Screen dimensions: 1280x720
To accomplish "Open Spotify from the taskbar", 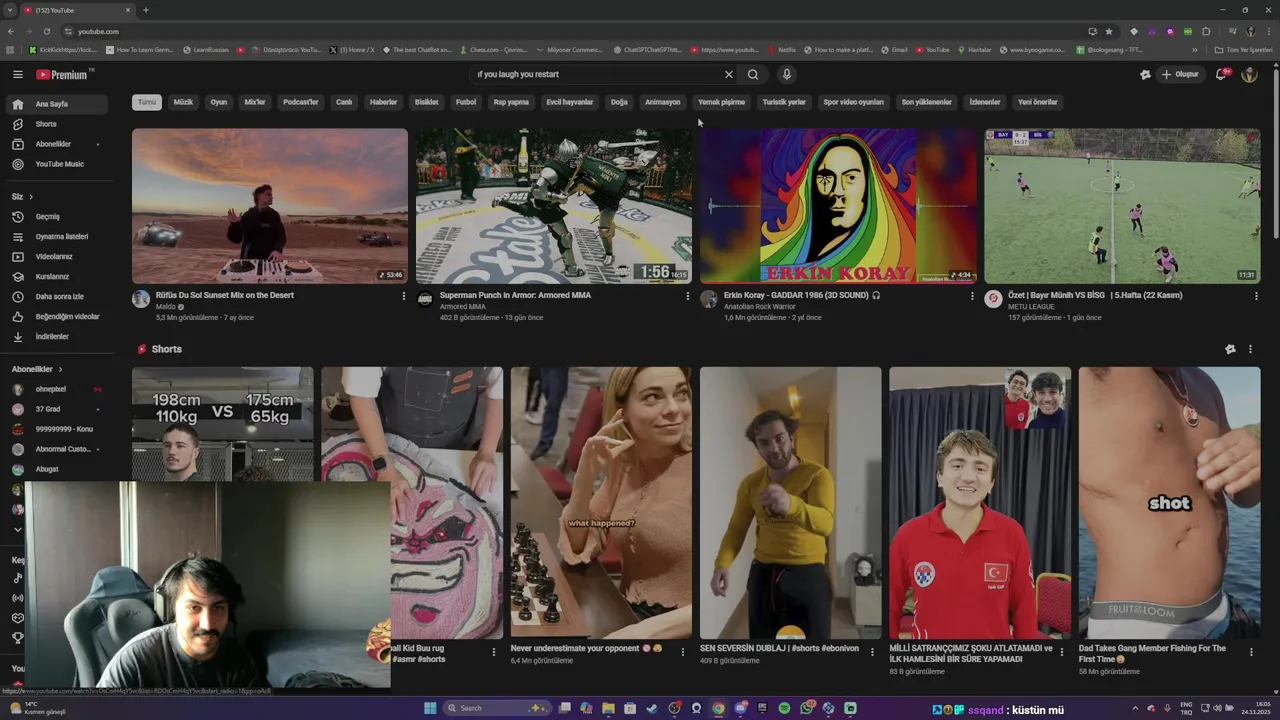I will click(x=784, y=708).
